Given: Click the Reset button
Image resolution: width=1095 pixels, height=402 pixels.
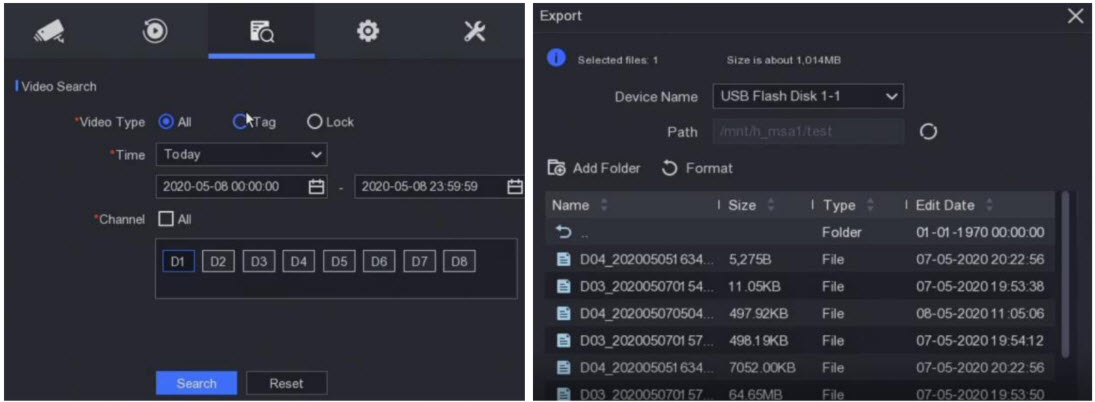Looking at the screenshot, I should 286,383.
